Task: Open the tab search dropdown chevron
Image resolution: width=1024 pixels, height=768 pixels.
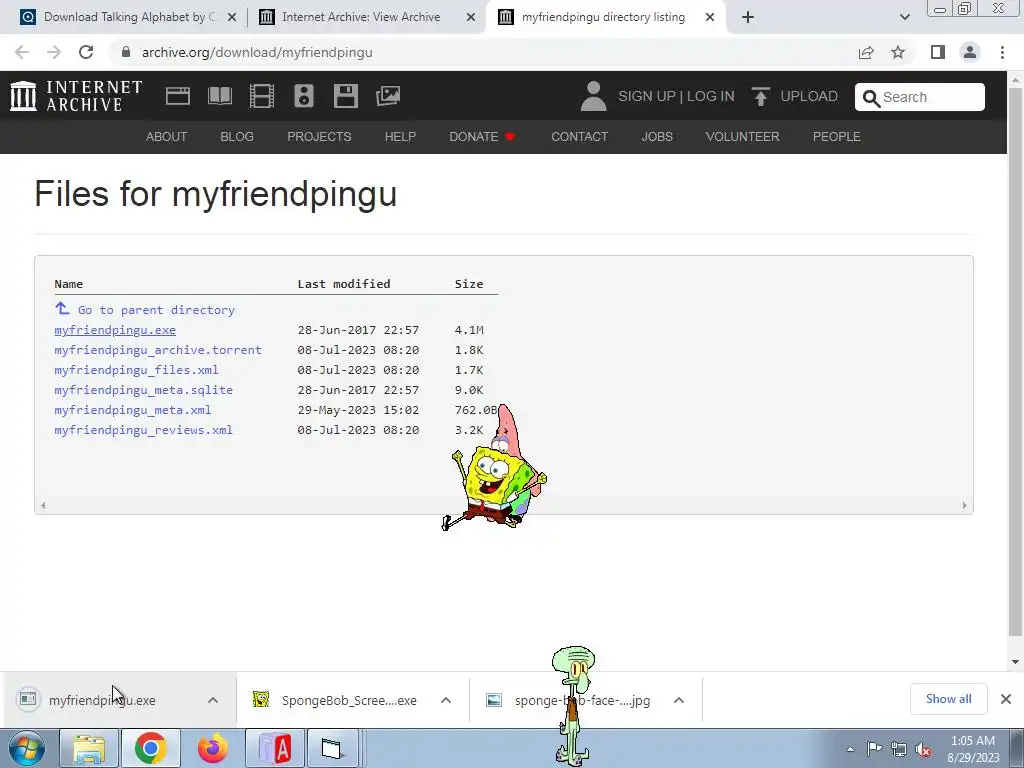Action: 904,17
